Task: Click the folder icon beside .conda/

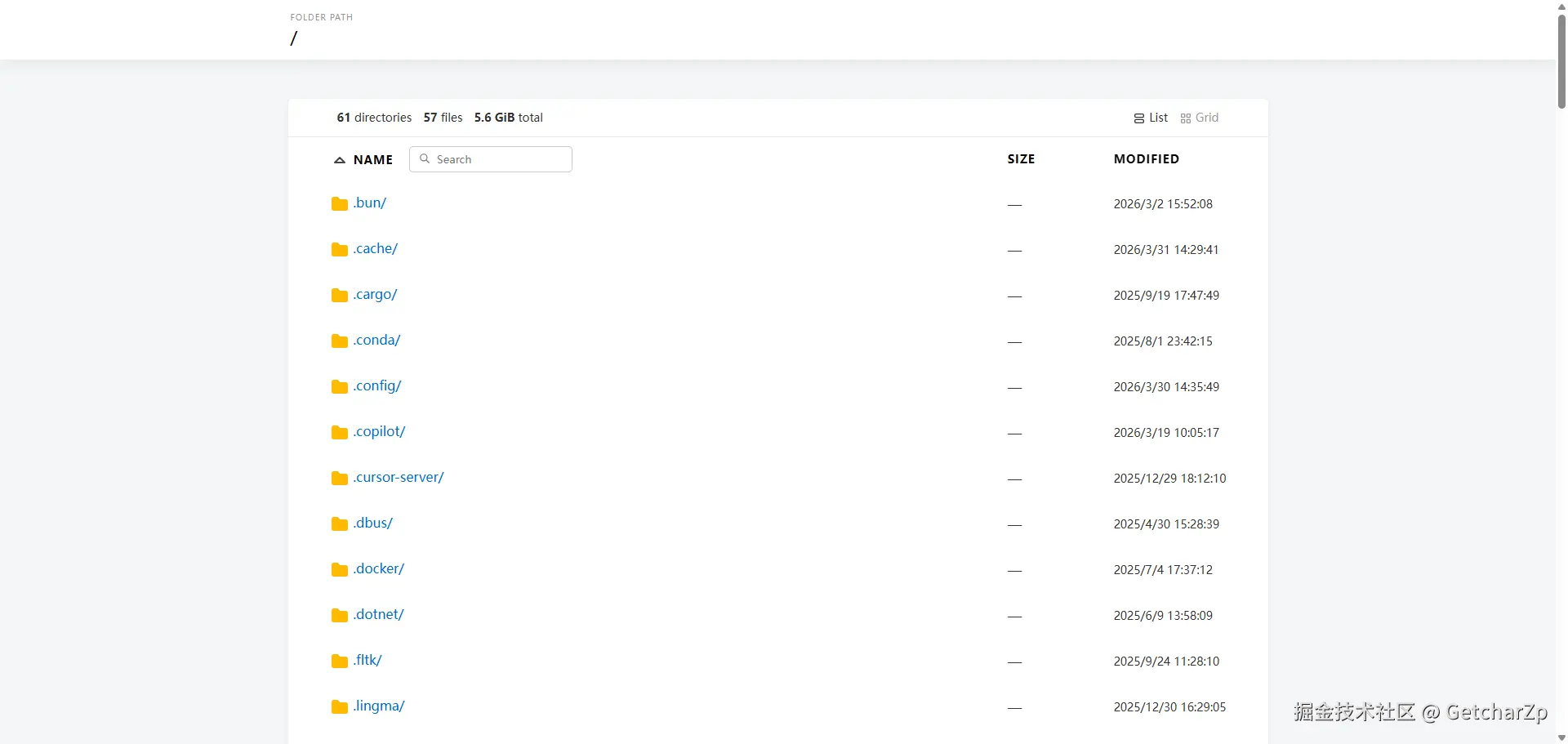Action: 340,341
